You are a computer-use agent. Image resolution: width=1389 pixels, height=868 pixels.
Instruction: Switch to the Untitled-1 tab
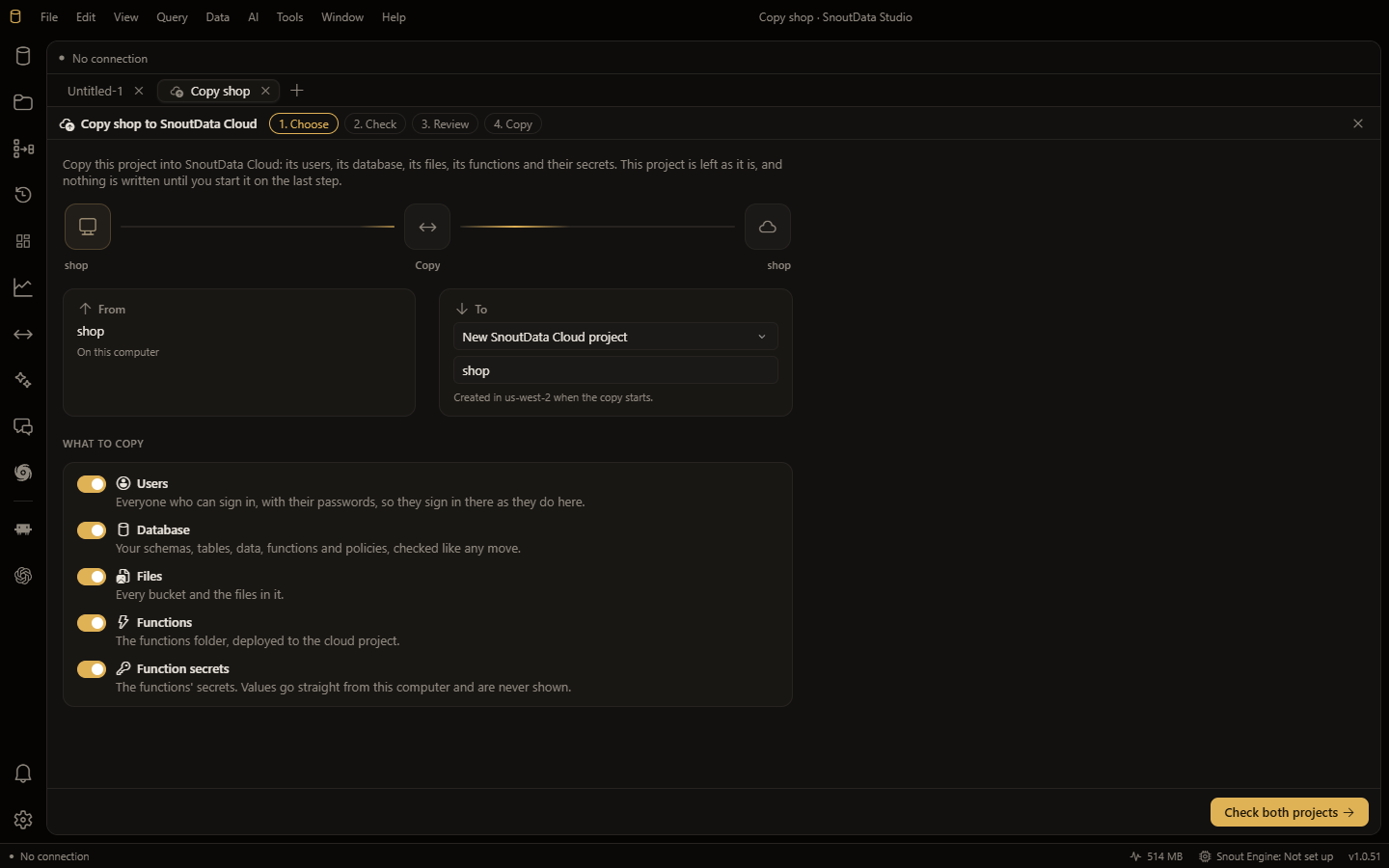[95, 91]
